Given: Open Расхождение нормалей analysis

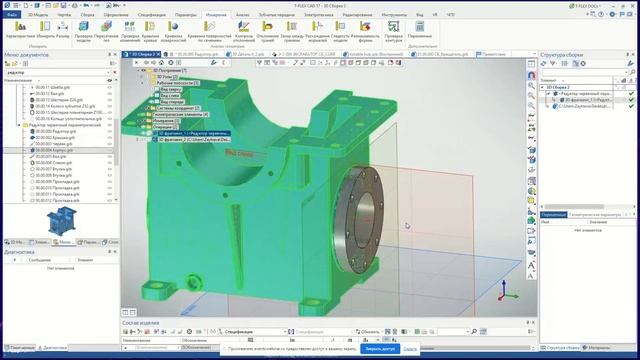Looking at the screenshot, I should coord(317,31).
